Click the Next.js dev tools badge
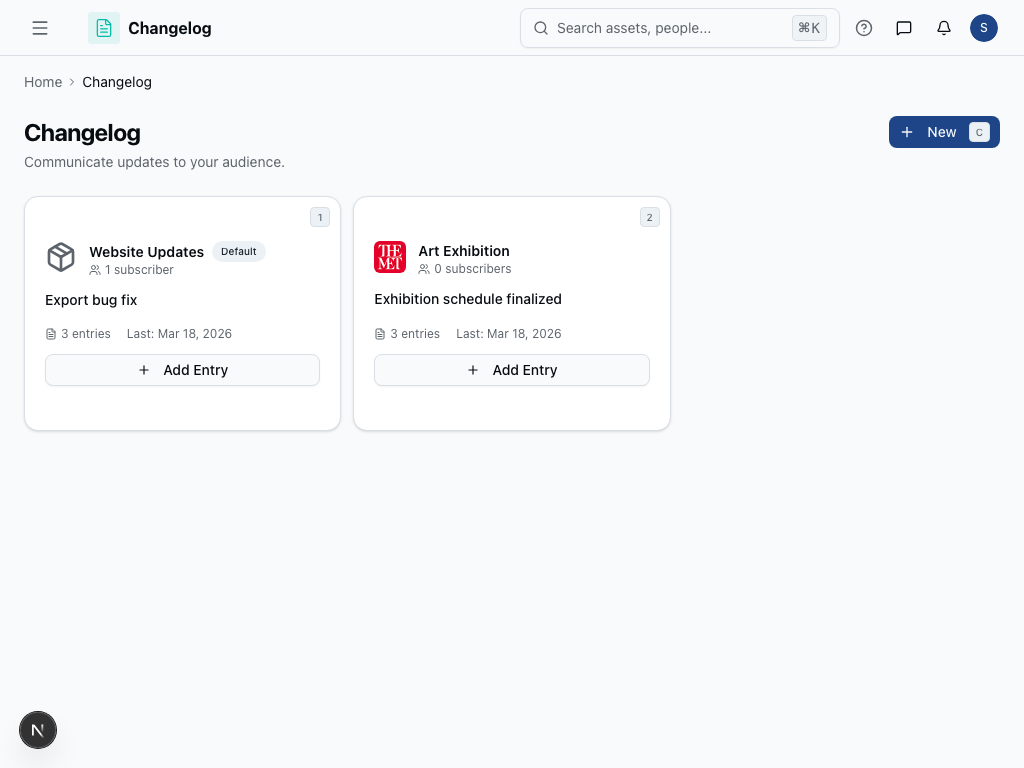Viewport: 1024px width, 768px height. point(38,731)
